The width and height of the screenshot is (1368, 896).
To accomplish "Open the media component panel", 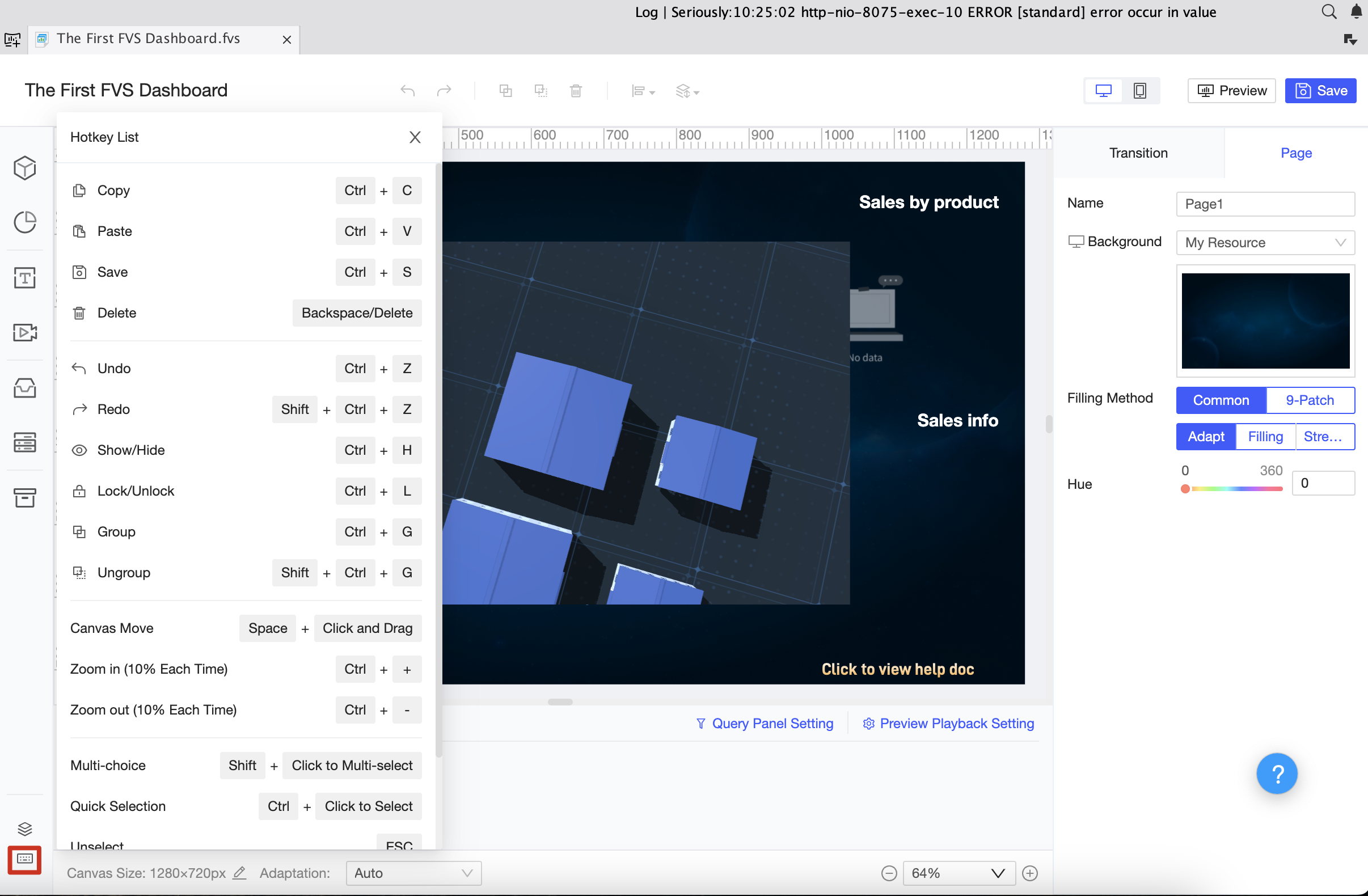I will [25, 332].
